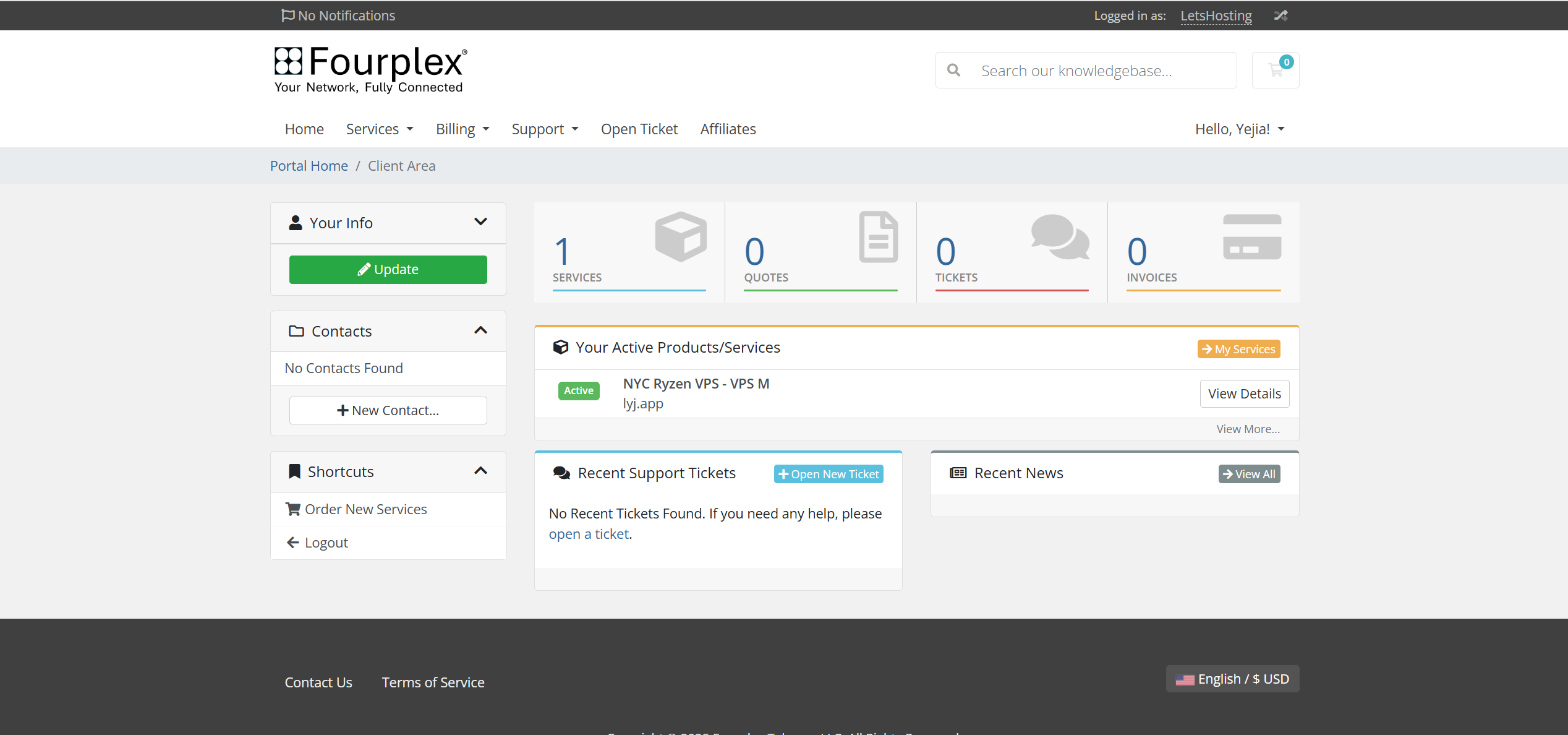
Task: Open the Hello, Yejia! account dropdown
Action: (x=1240, y=129)
